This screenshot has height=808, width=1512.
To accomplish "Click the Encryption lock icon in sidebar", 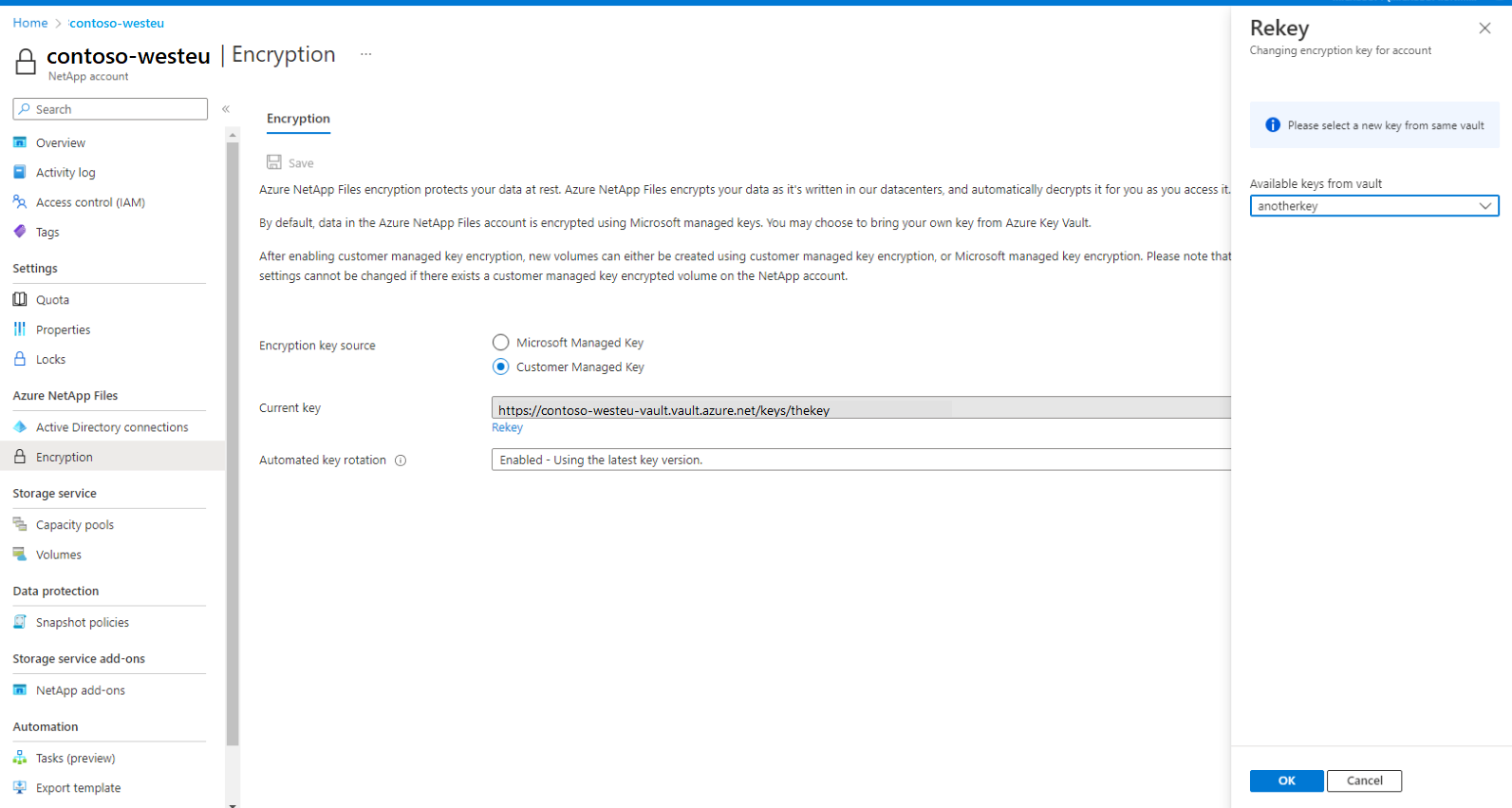I will click(20, 457).
